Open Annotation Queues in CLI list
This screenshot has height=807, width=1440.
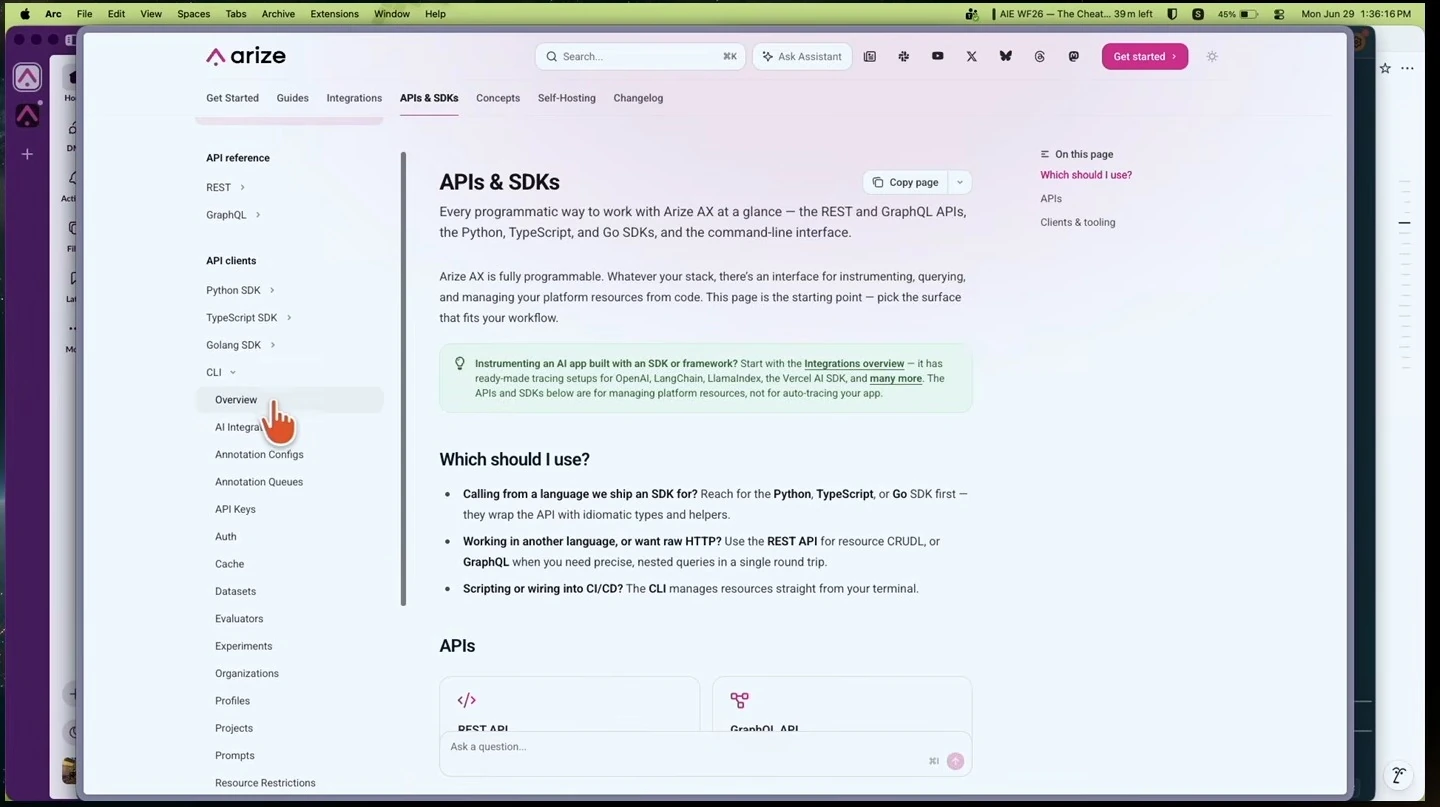259,482
